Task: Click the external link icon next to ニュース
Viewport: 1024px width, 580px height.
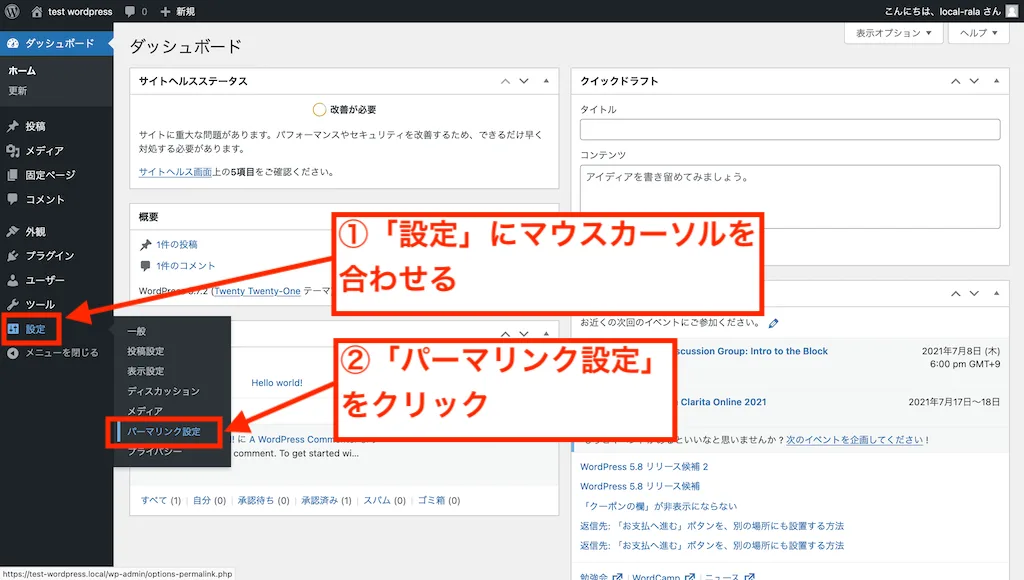Action: pos(749,577)
